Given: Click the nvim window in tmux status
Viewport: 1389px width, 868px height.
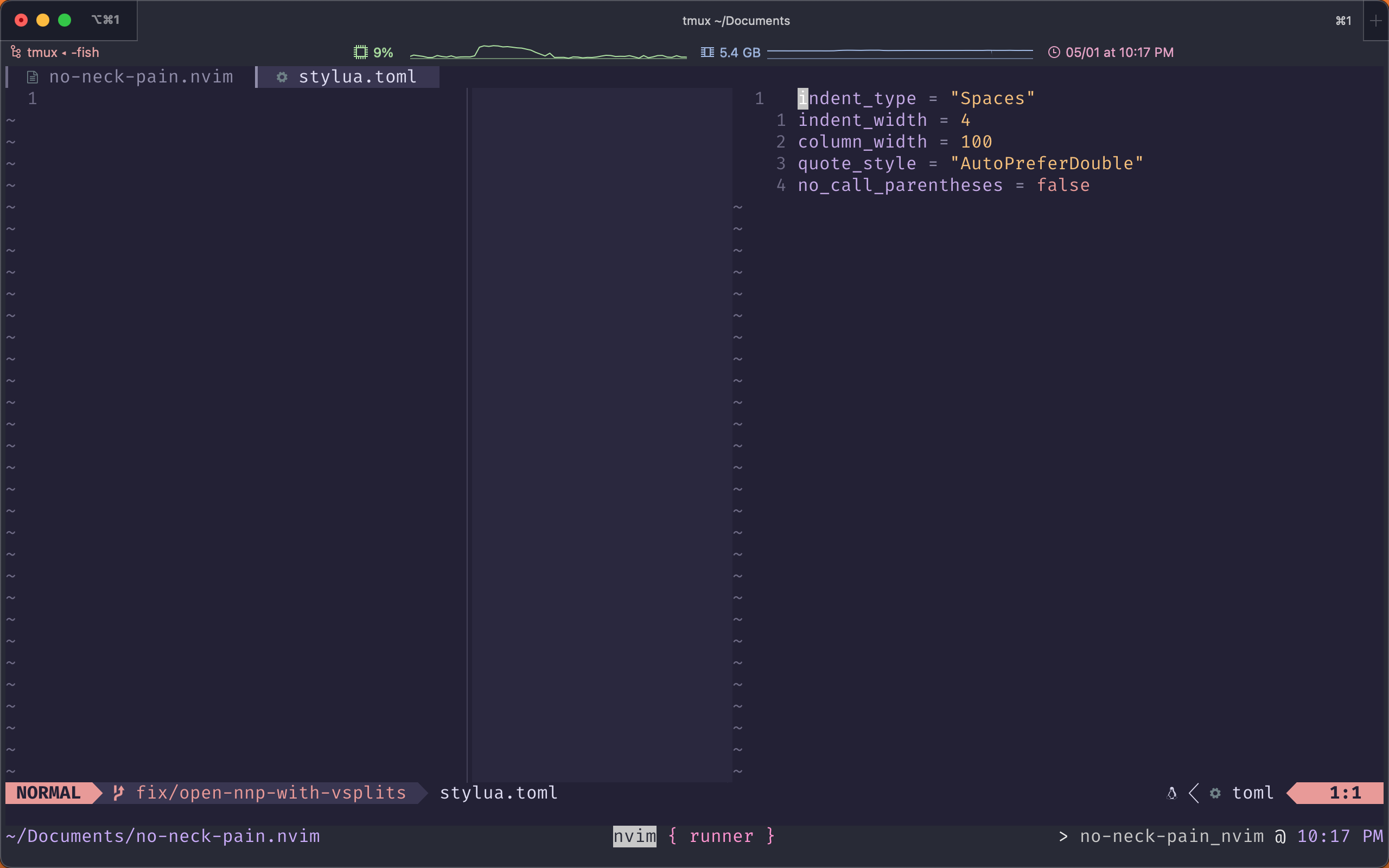Looking at the screenshot, I should 634,837.
